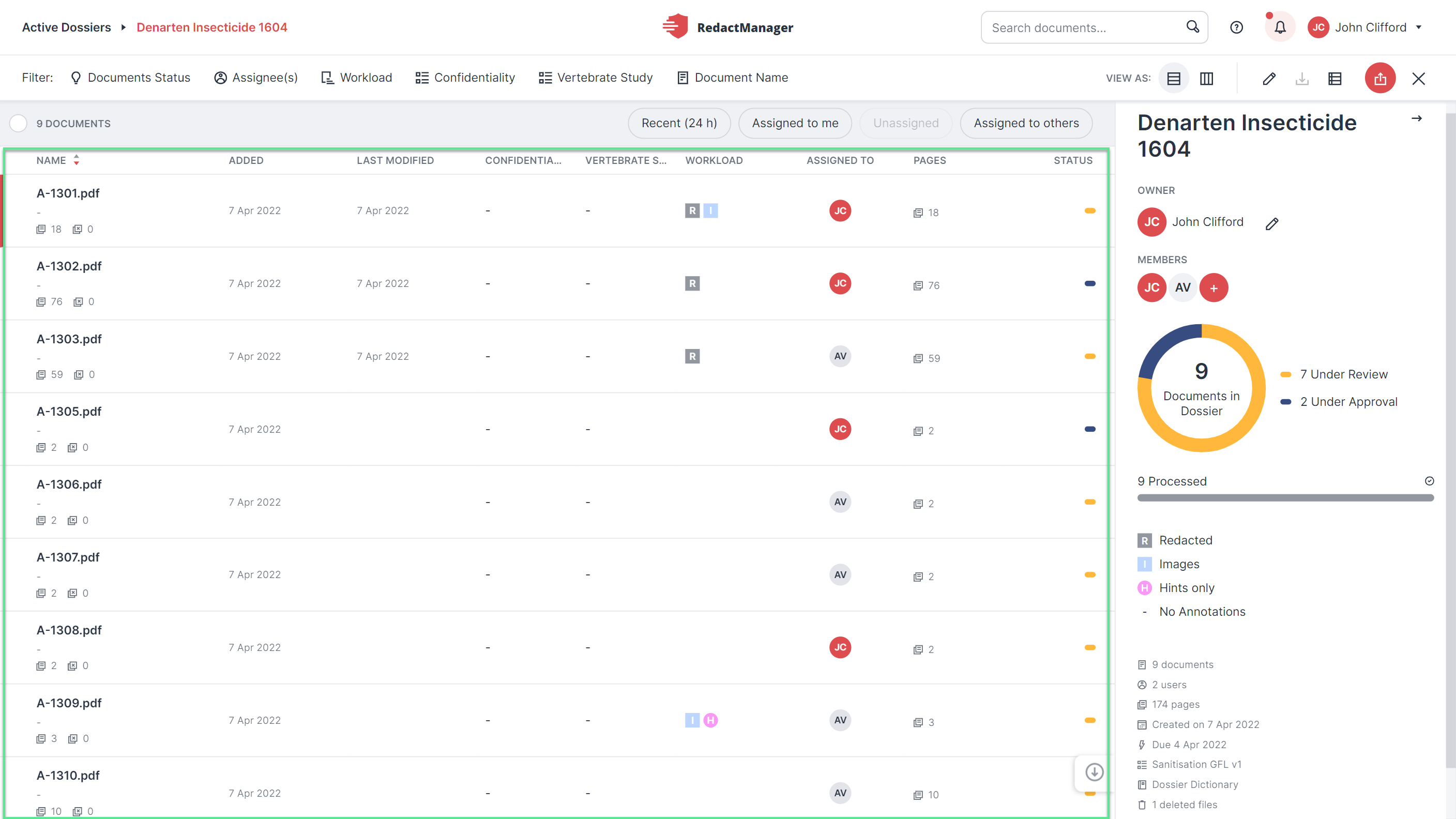
Task: Toggle Redacted workload legend filter
Action: click(x=1175, y=540)
